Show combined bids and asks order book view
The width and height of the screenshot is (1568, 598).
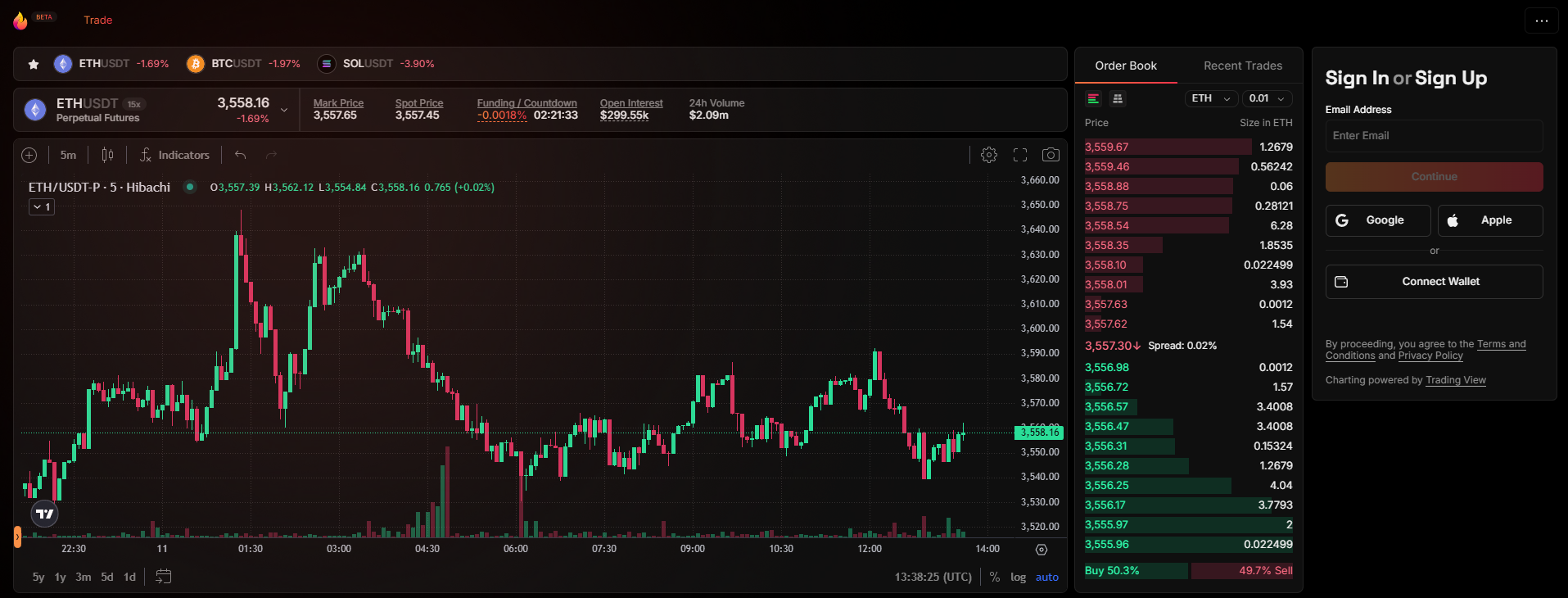tap(1094, 98)
